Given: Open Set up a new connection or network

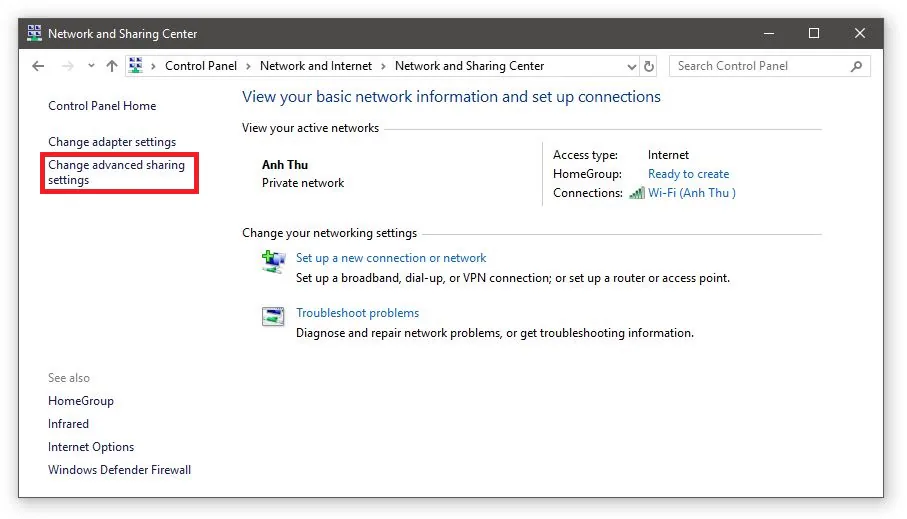Looking at the screenshot, I should [x=391, y=258].
